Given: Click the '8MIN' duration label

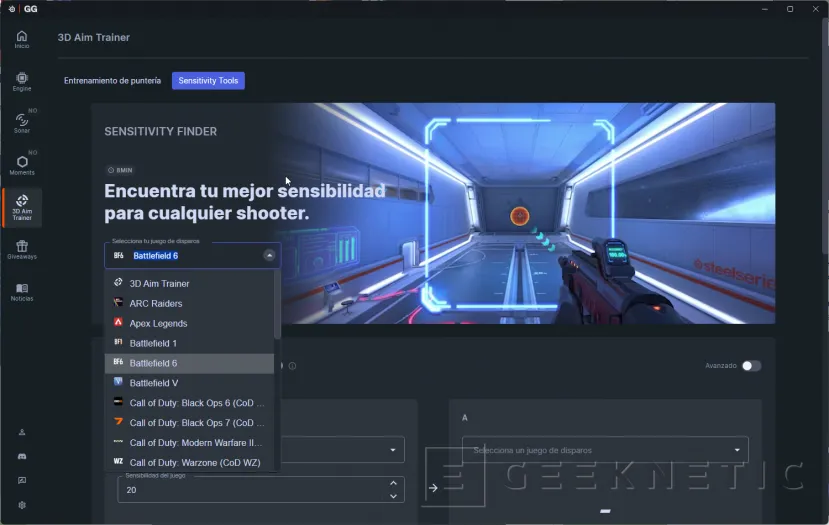Looking at the screenshot, I should coord(120,170).
